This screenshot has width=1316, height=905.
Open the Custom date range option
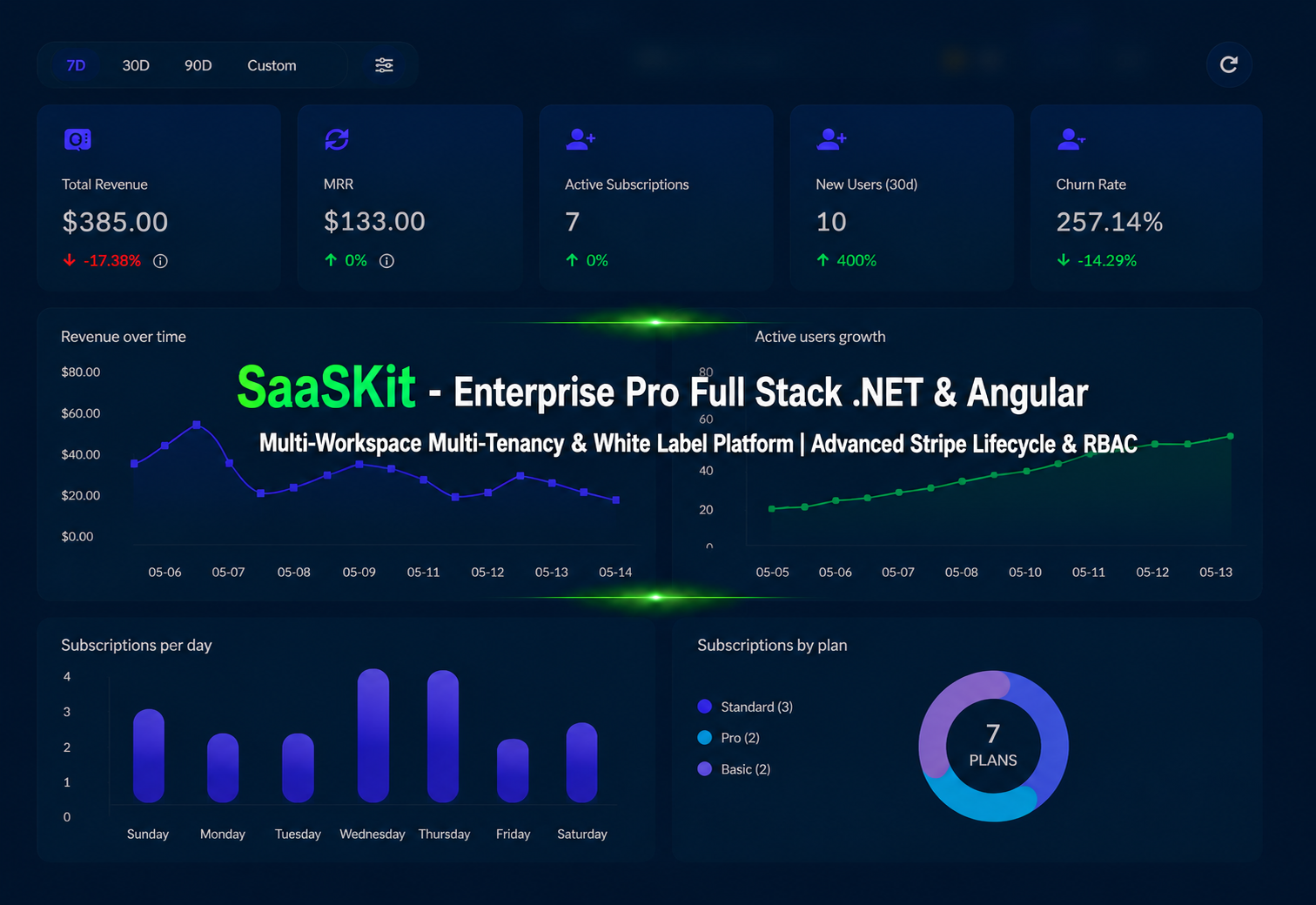point(272,65)
